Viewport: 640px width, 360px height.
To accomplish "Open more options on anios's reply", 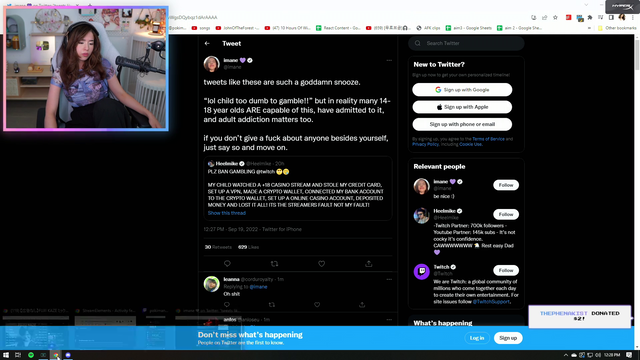I will 389,320.
